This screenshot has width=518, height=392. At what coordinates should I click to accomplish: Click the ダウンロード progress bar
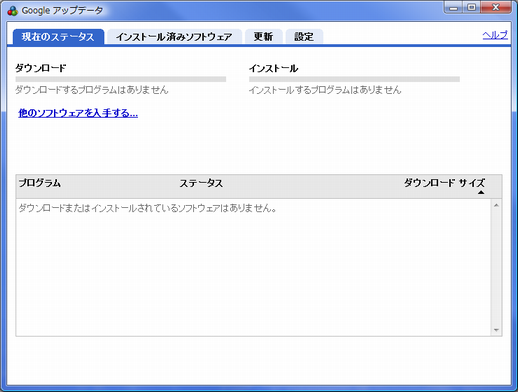121,79
